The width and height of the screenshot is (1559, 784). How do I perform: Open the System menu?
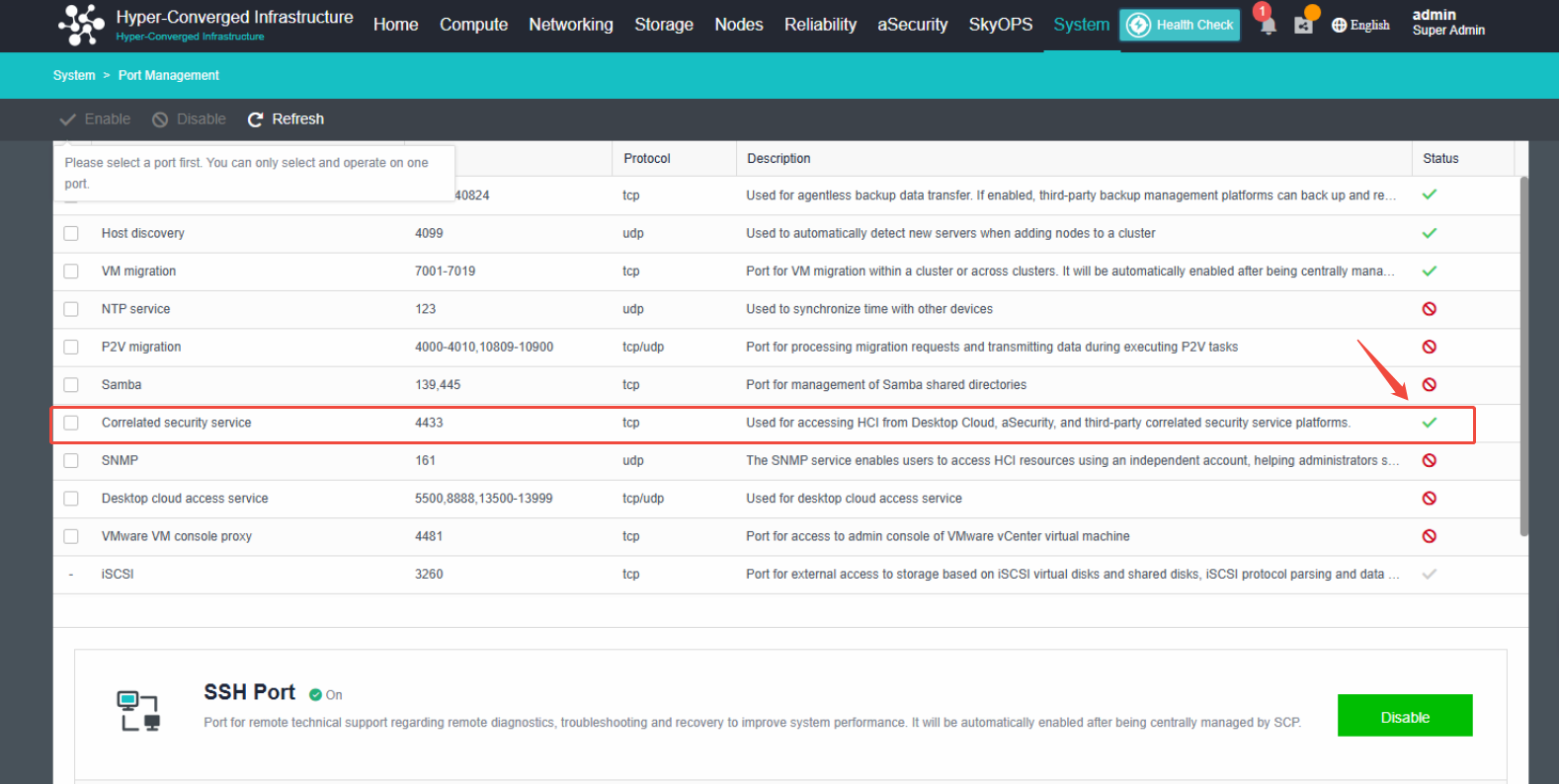1081,25
